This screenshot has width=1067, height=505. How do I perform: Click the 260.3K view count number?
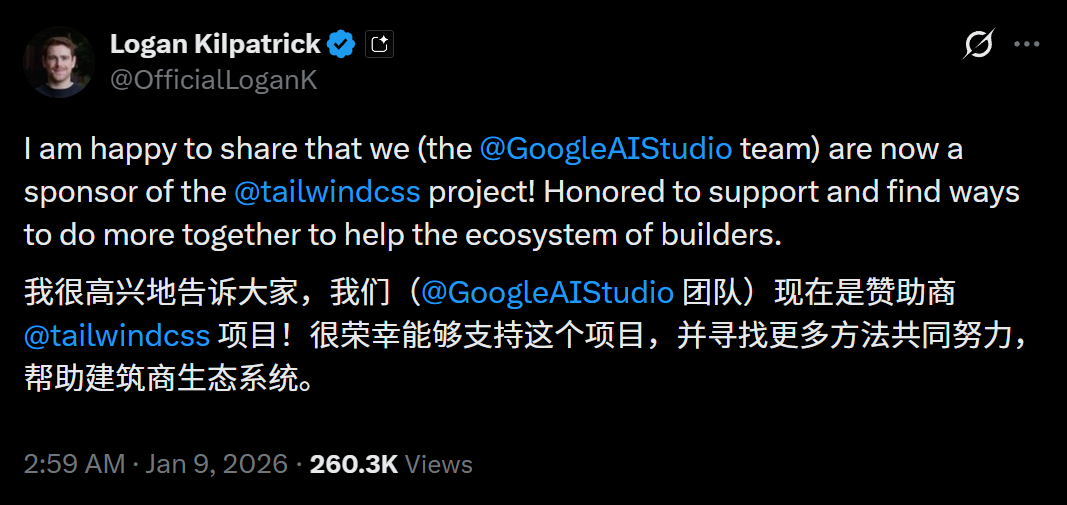click(x=353, y=464)
